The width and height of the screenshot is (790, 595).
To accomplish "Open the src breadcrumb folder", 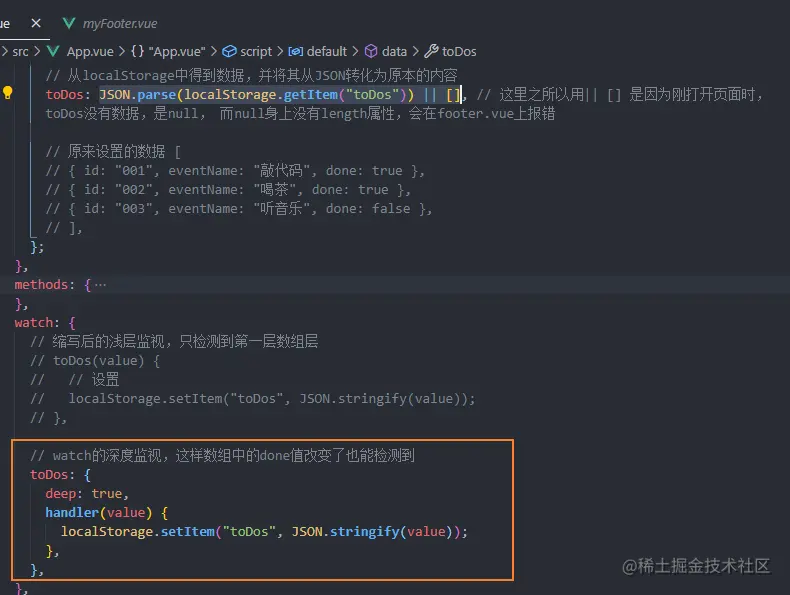I will pyautogui.click(x=20, y=51).
